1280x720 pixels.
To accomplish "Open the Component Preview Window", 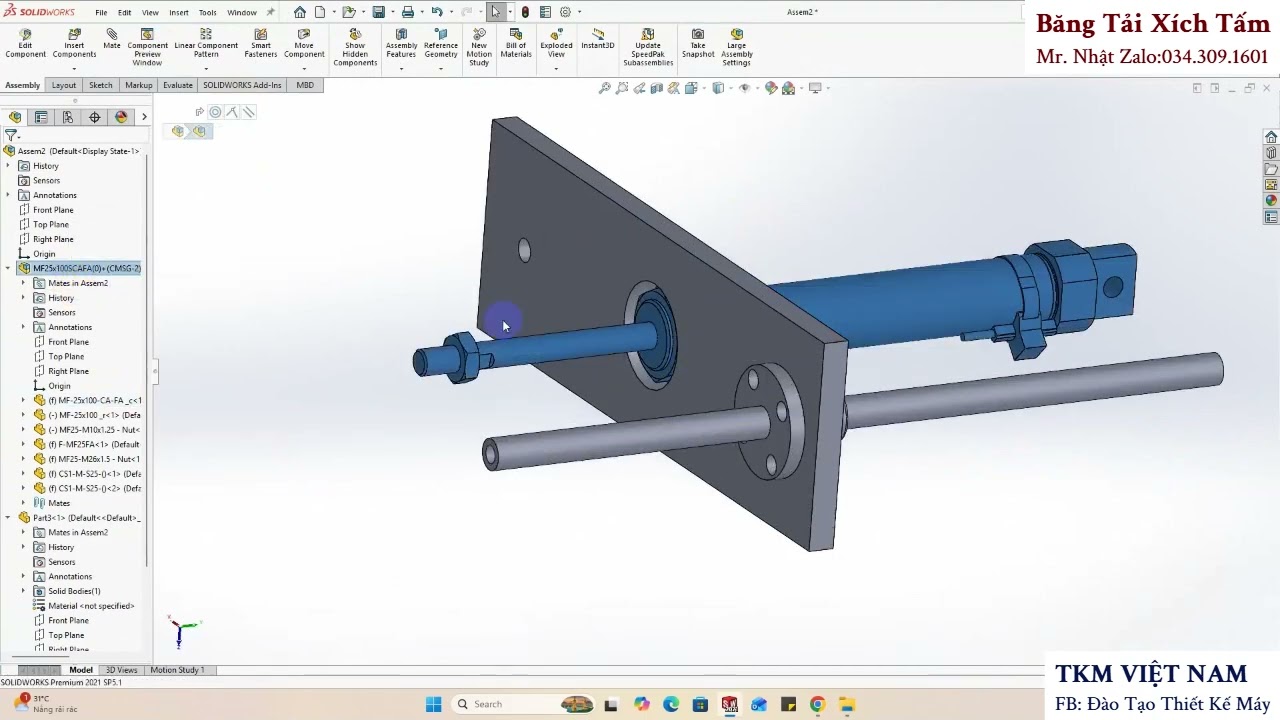I will (x=147, y=48).
